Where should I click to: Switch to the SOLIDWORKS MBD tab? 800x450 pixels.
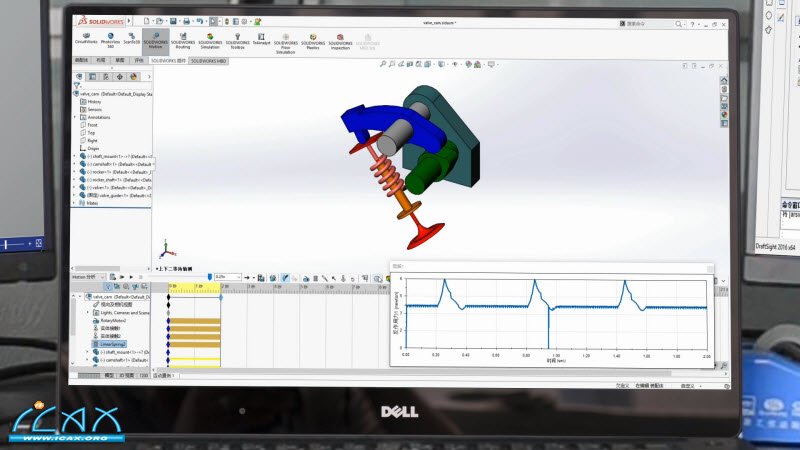point(208,61)
